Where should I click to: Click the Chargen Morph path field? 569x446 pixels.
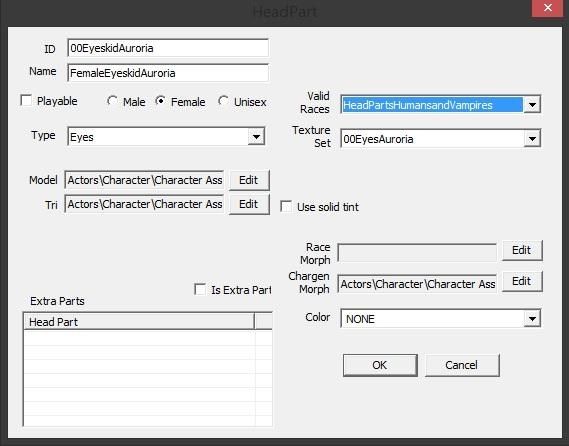pos(417,283)
